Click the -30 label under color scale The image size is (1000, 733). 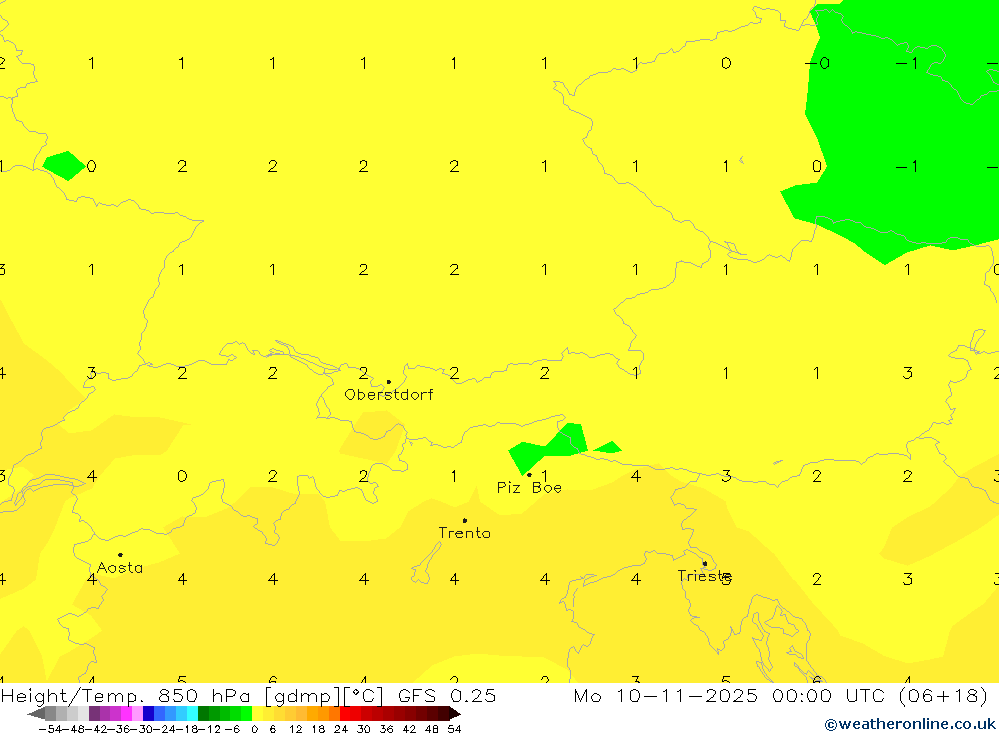(142, 729)
